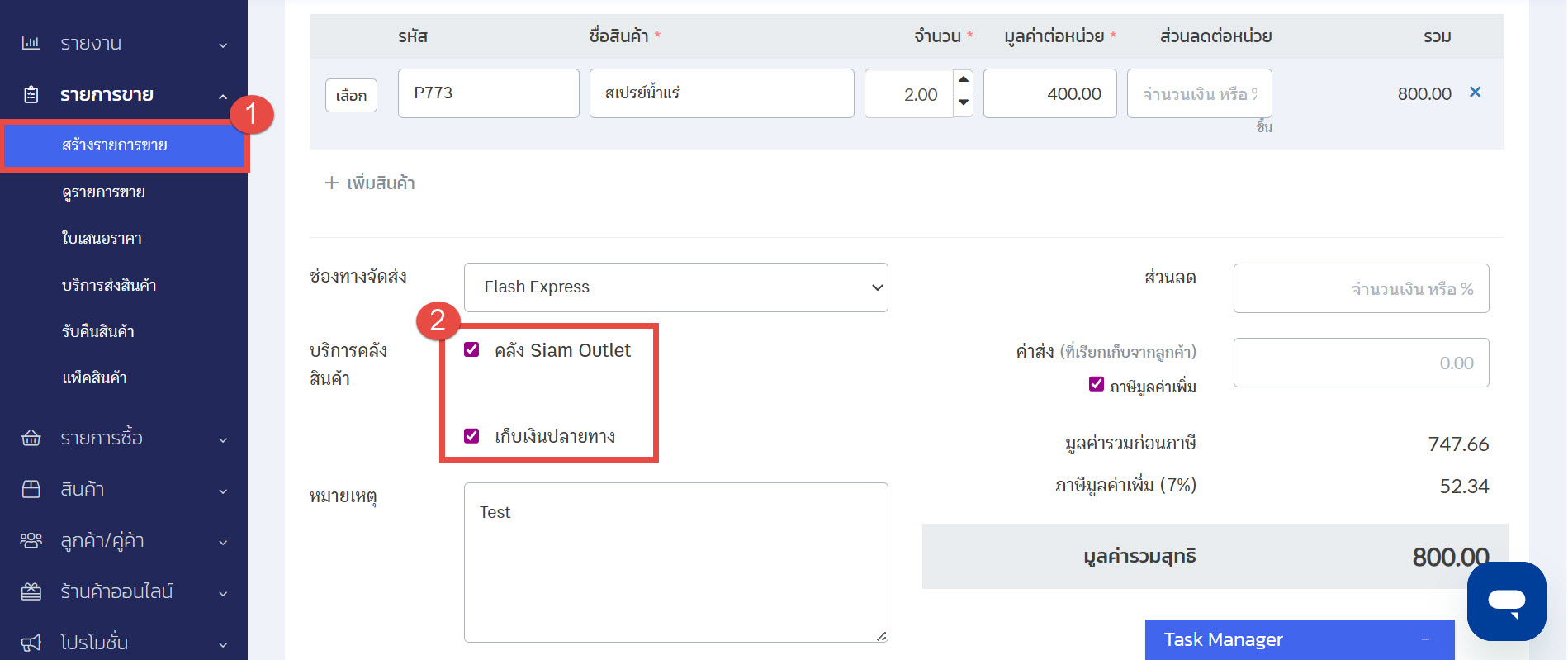Click the online store icon in sidebar
1568x660 pixels.
coord(31,591)
